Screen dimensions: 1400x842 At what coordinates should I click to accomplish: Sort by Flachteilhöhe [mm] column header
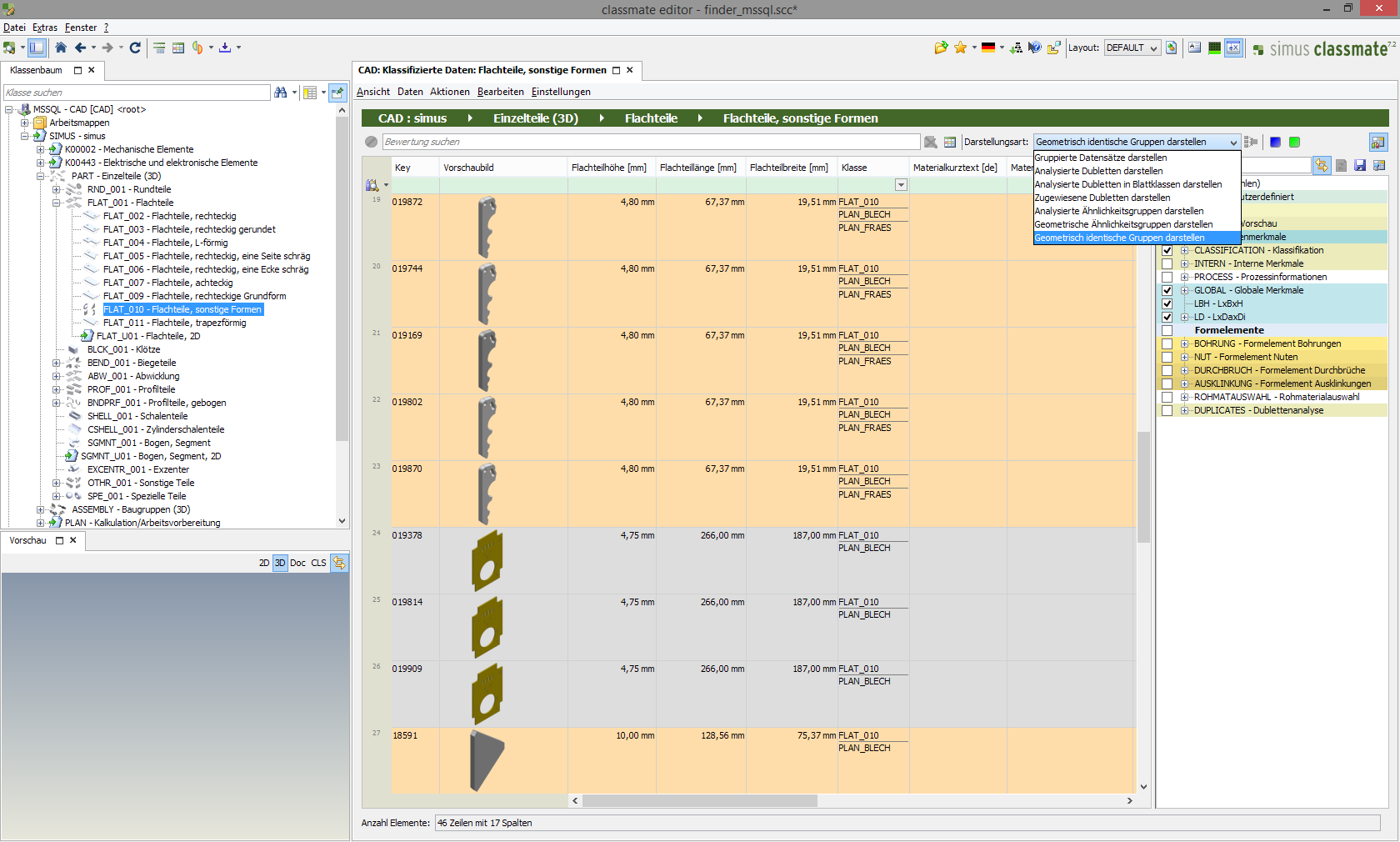[609, 168]
